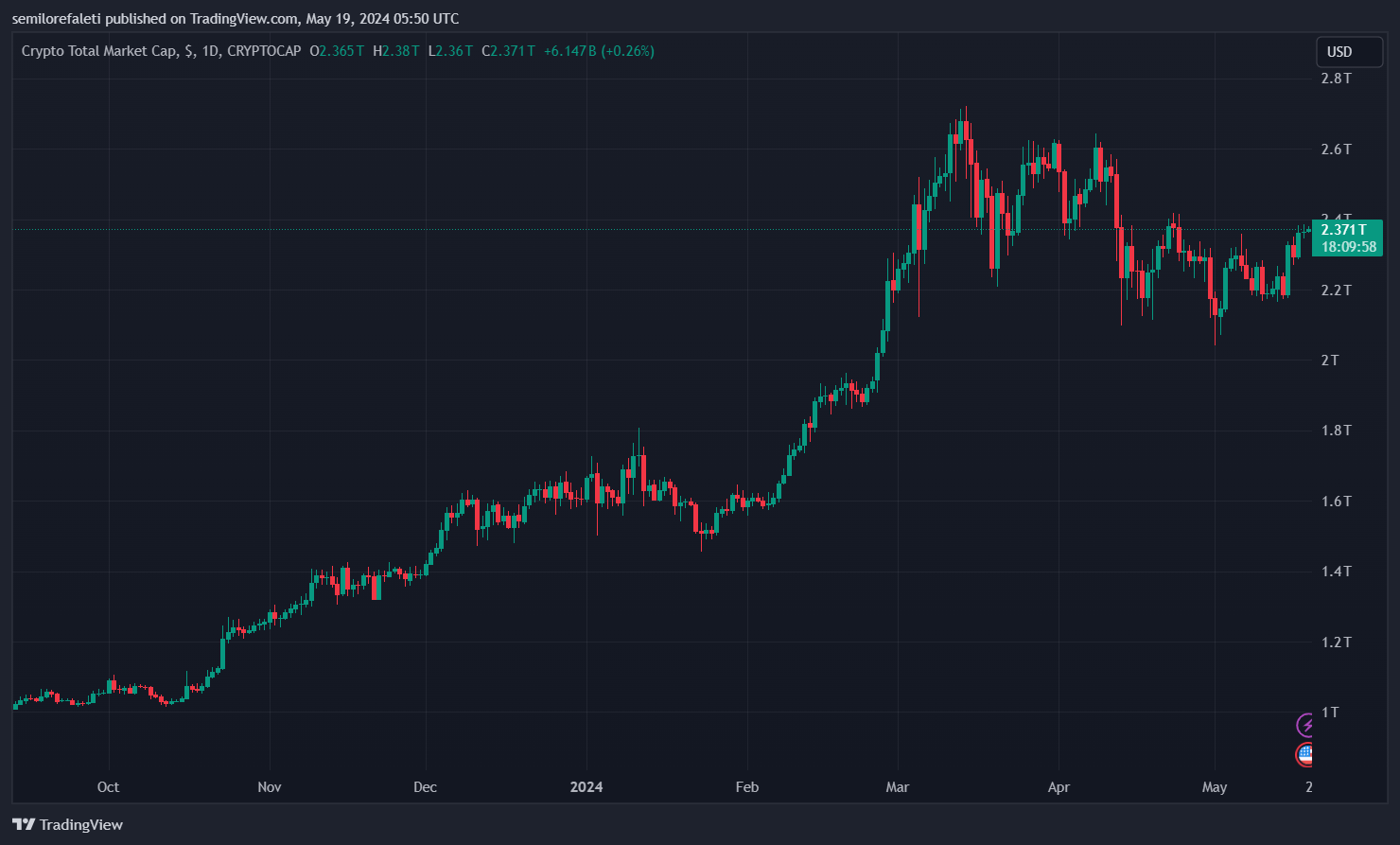Click the US flag economic event icon

(x=1305, y=754)
